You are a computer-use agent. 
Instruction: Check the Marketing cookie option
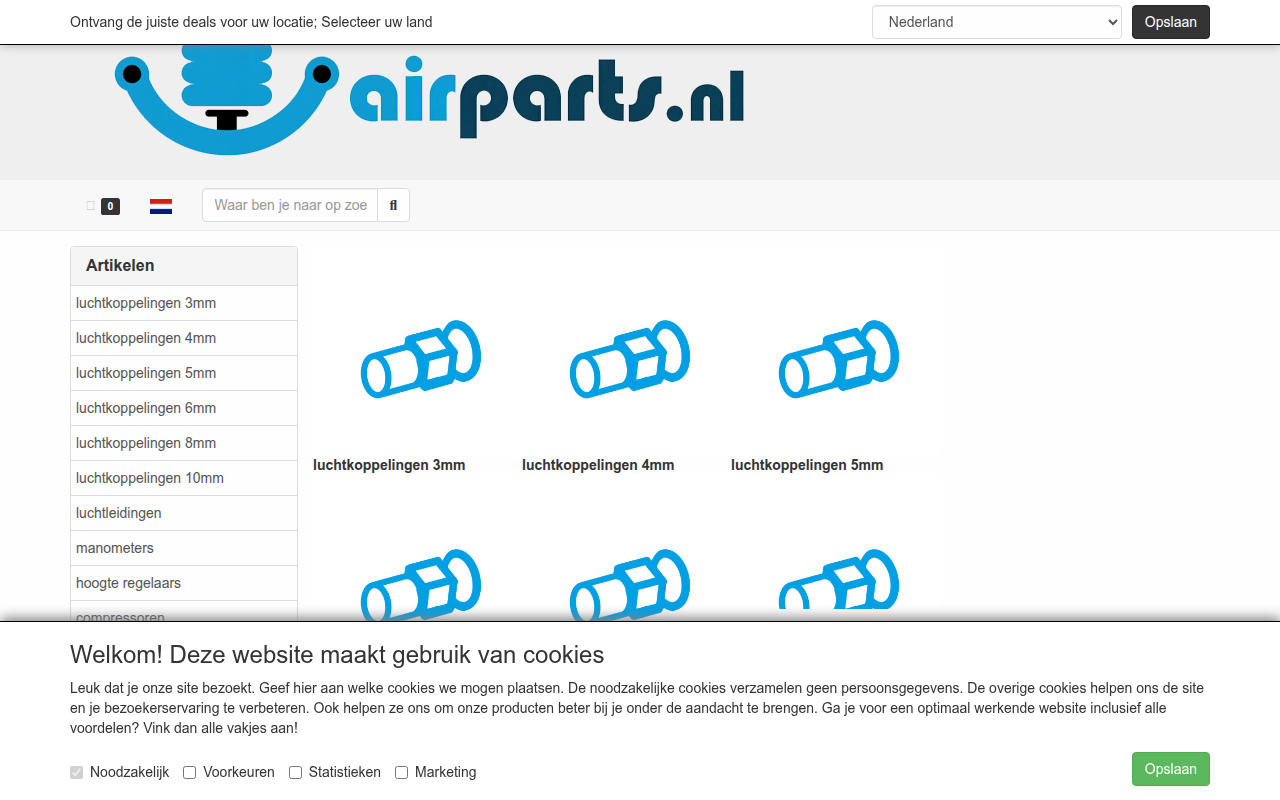[402, 772]
